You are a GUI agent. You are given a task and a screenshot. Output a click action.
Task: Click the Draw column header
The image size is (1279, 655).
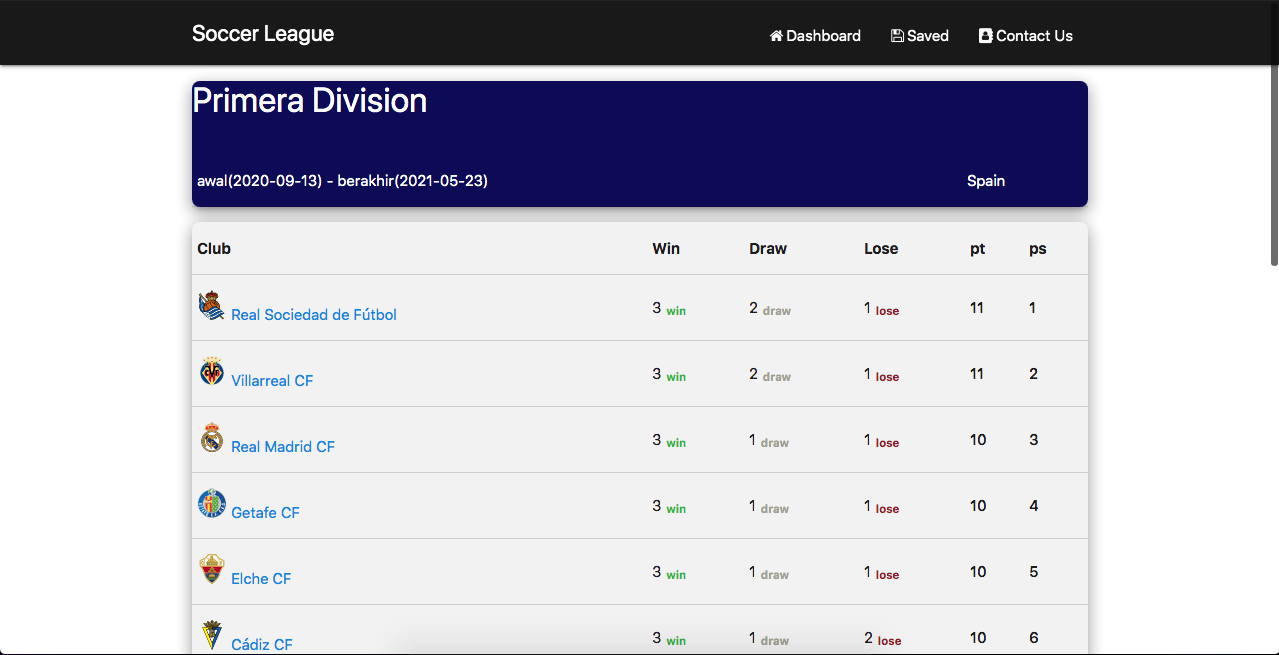pos(768,249)
